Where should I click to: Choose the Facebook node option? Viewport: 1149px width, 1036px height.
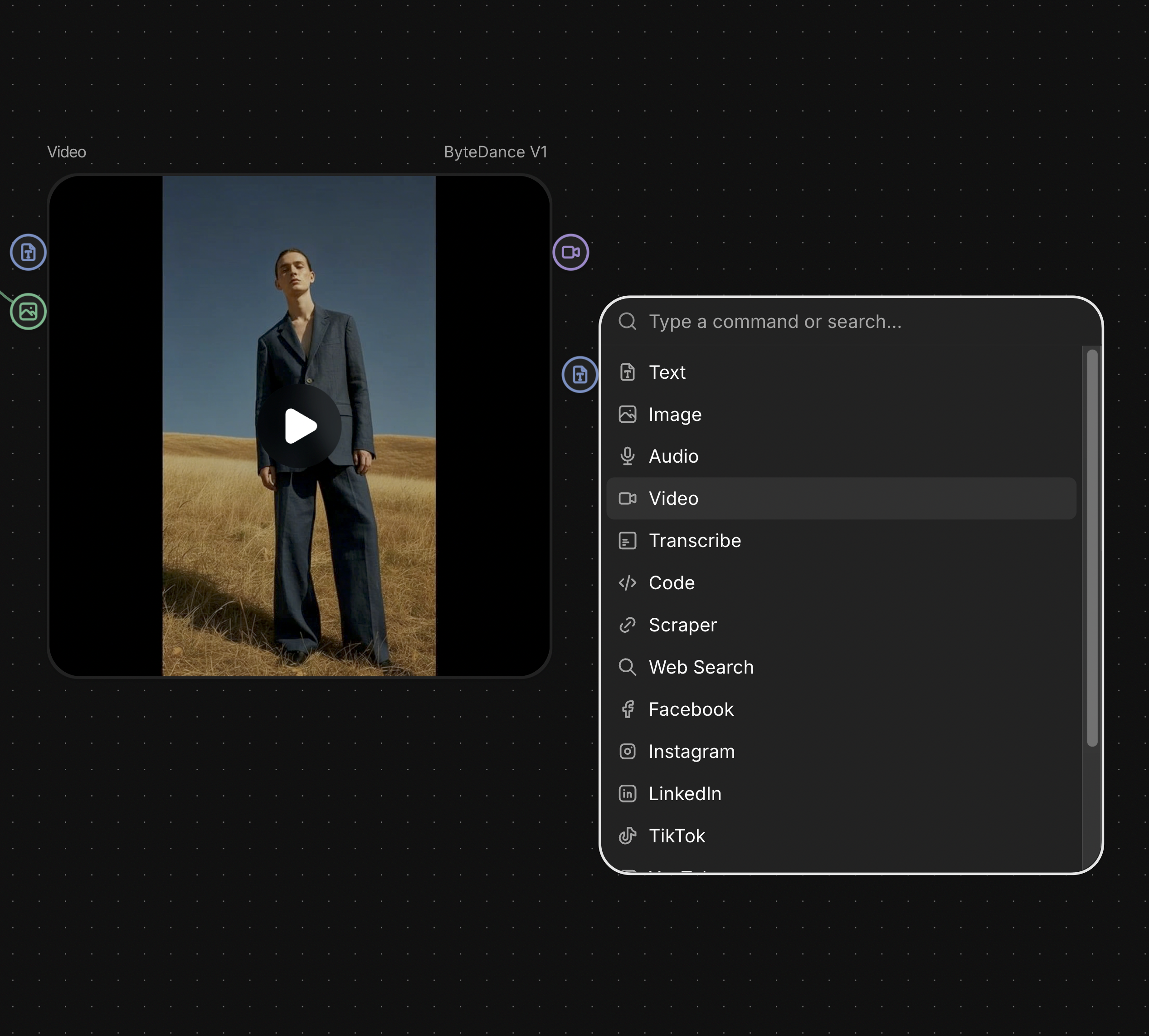[690, 709]
